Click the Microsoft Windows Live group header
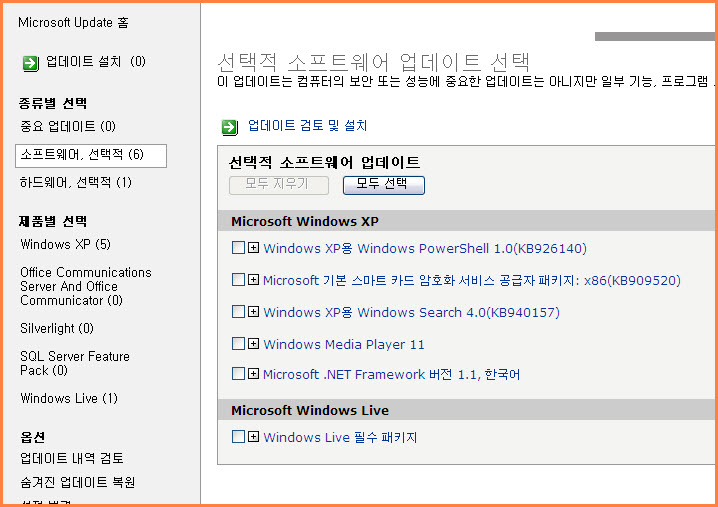This screenshot has height=507, width=718. [468, 410]
